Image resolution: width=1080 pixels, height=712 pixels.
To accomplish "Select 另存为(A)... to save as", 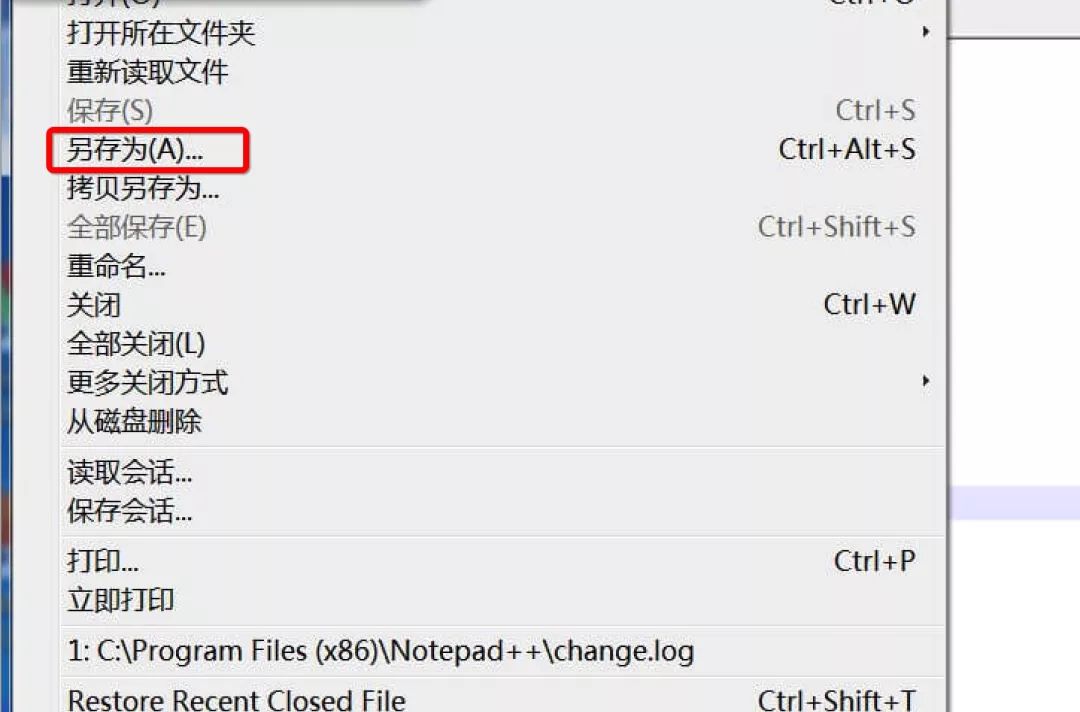I will 501,149.
